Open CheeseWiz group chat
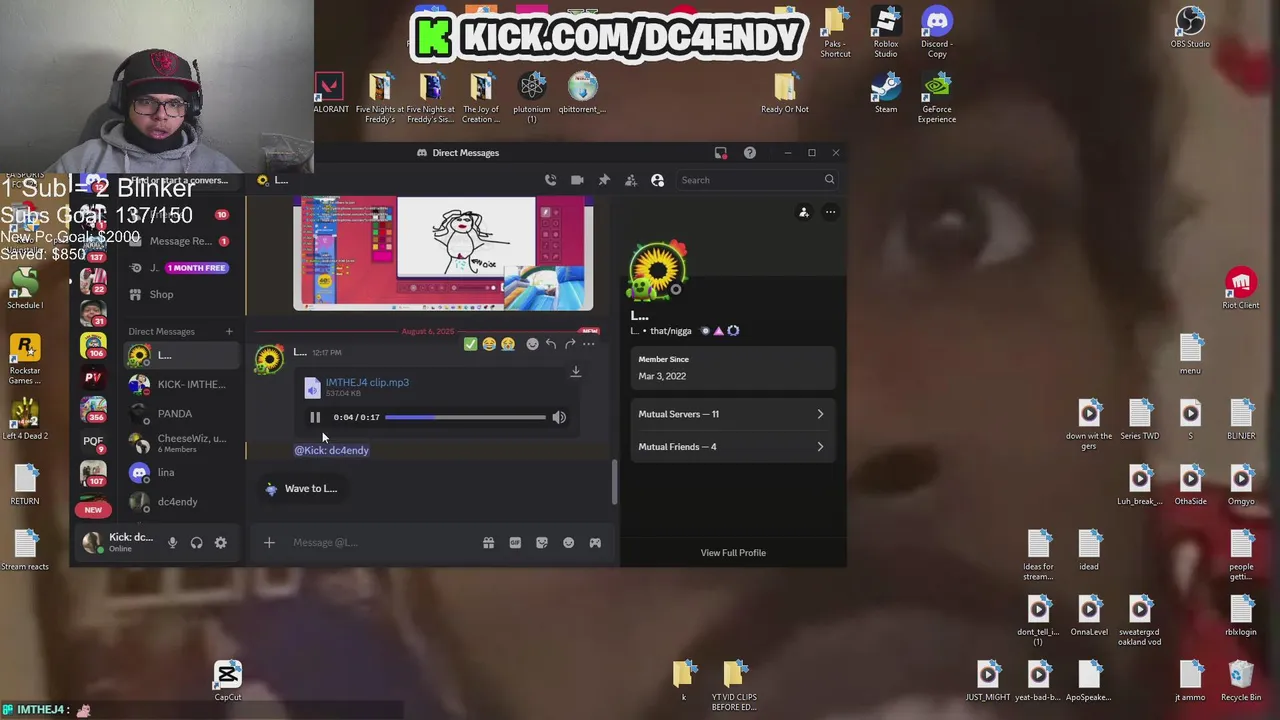The height and width of the screenshot is (720, 1280). [180, 443]
